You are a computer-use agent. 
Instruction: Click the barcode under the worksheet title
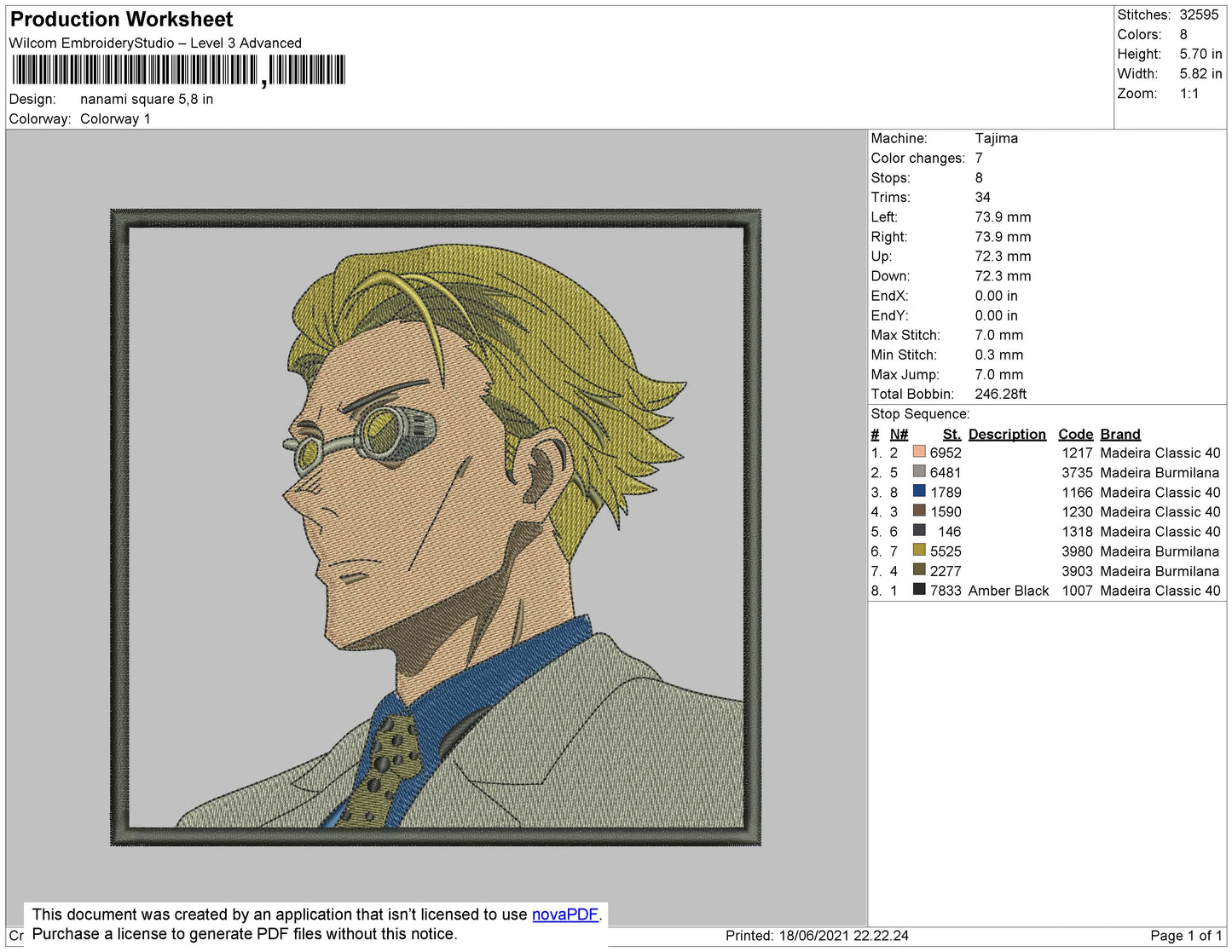pos(178,70)
